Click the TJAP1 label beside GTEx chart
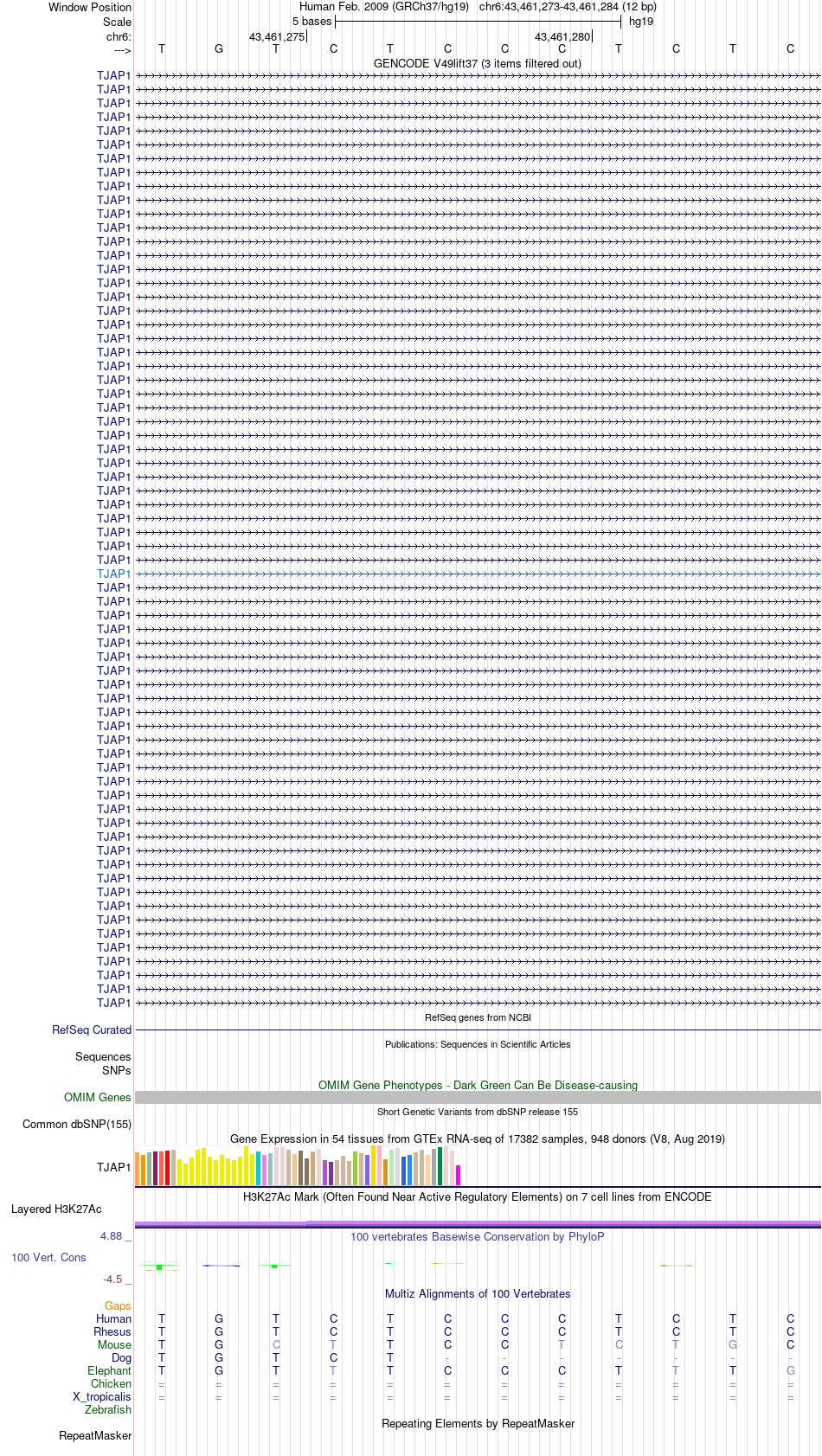The image size is (822, 1456). click(x=114, y=1167)
